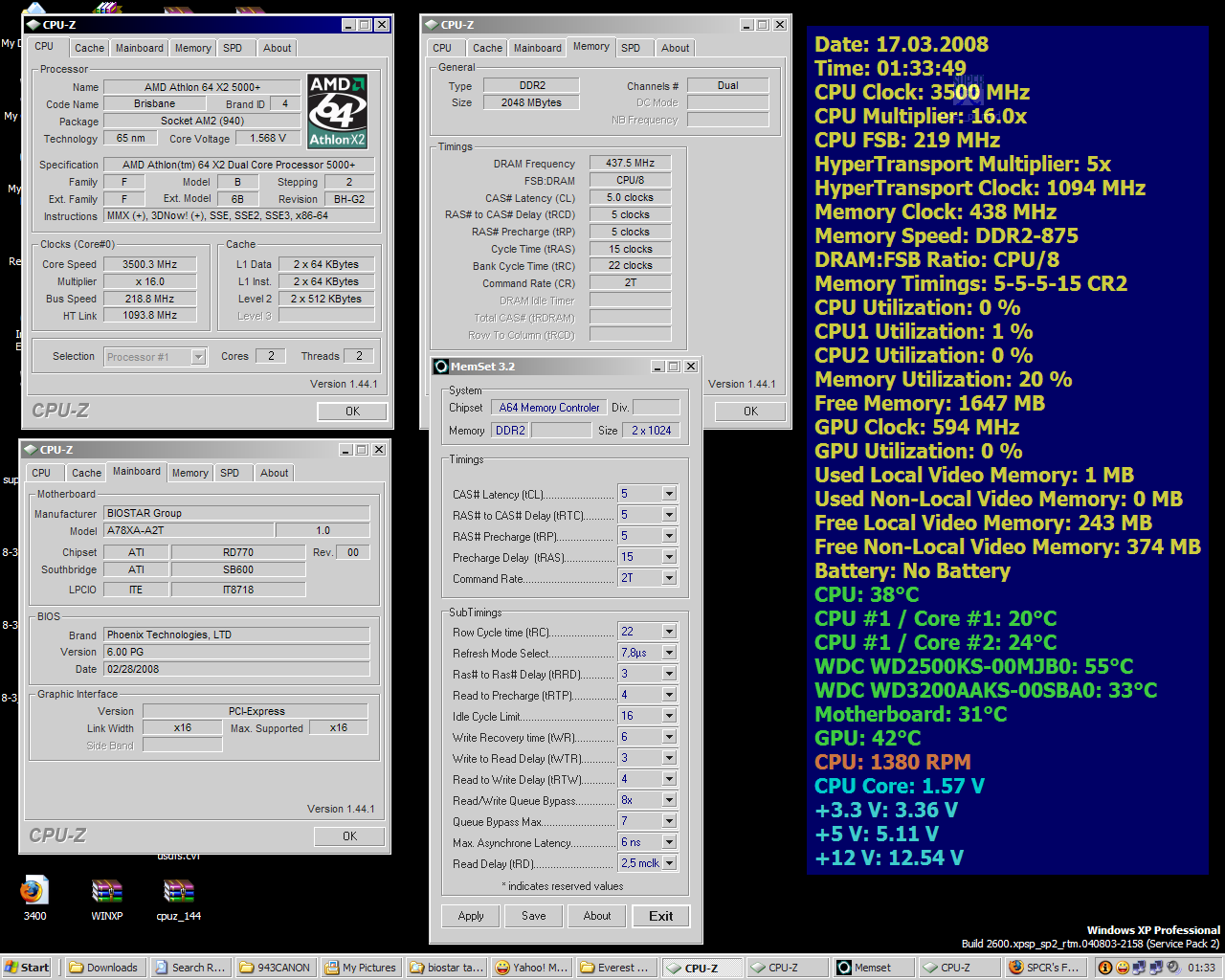Open Read/Write Queue Bypass dropdown
1225x980 pixels.
coord(669,800)
